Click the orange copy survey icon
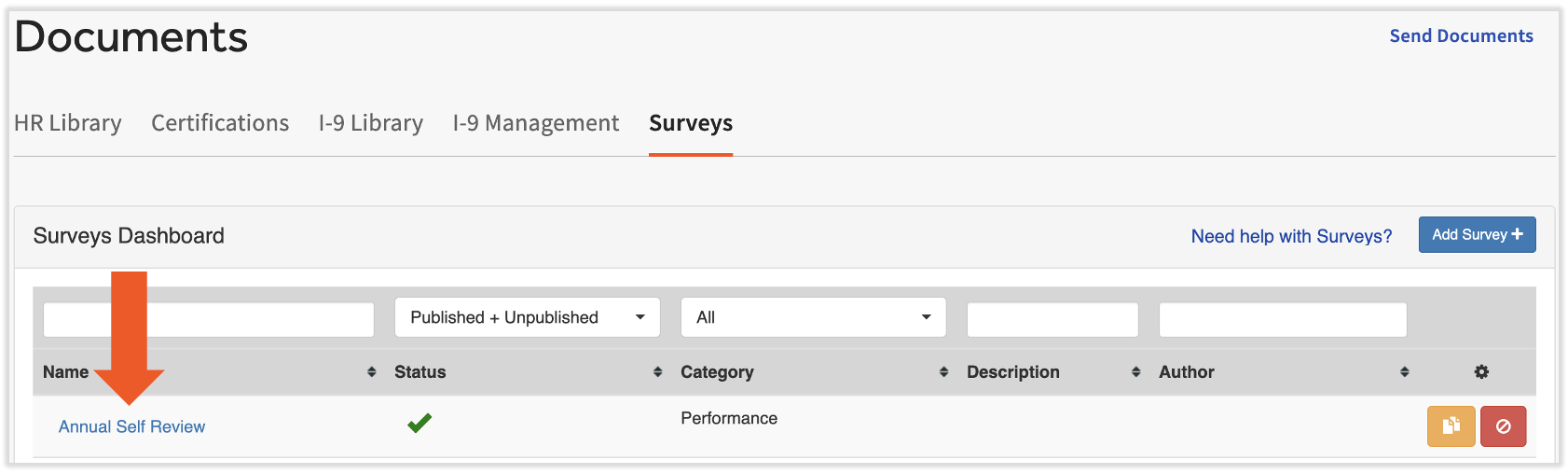1568x474 pixels. (x=1450, y=426)
